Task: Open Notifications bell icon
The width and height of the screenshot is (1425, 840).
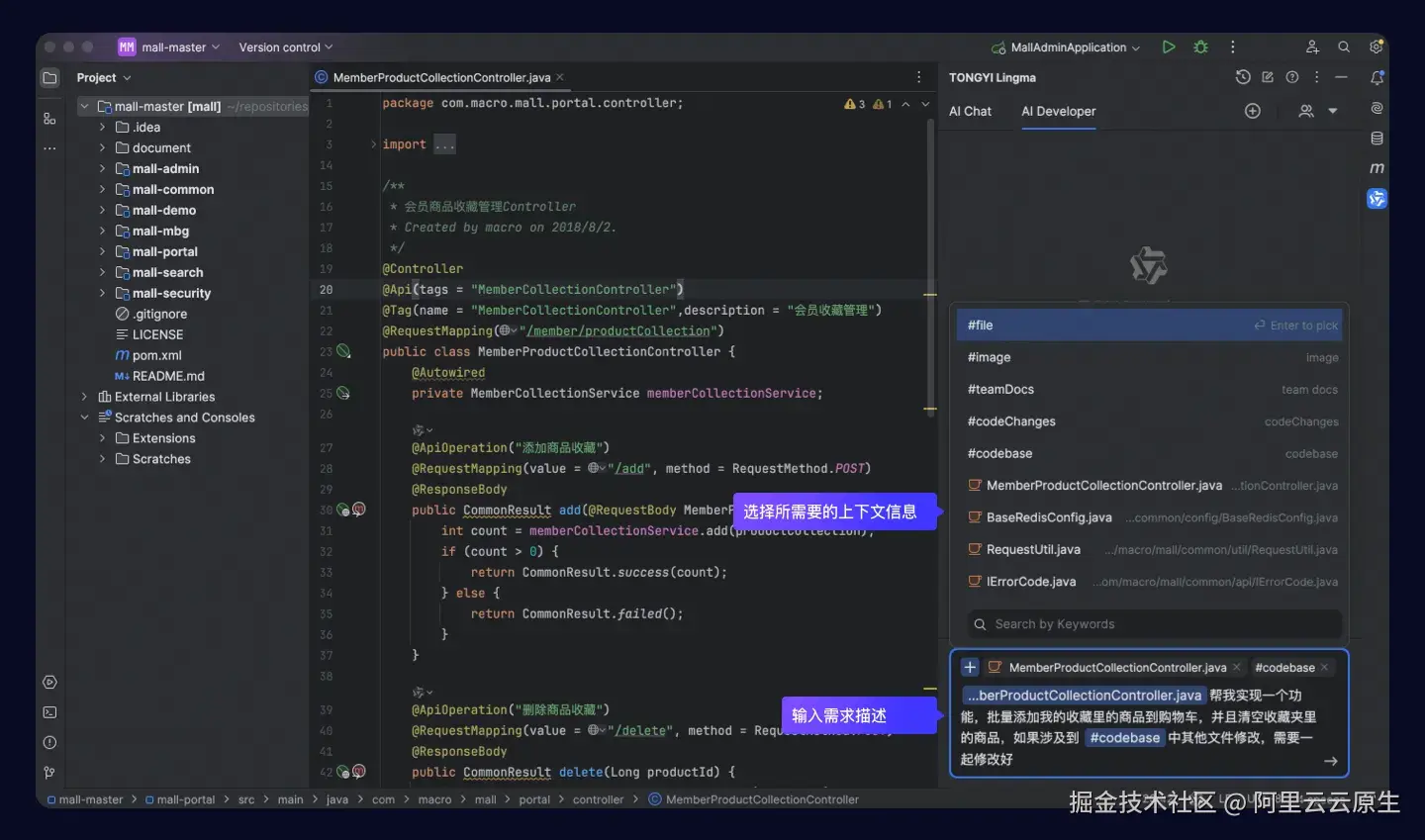Action: point(1377,77)
